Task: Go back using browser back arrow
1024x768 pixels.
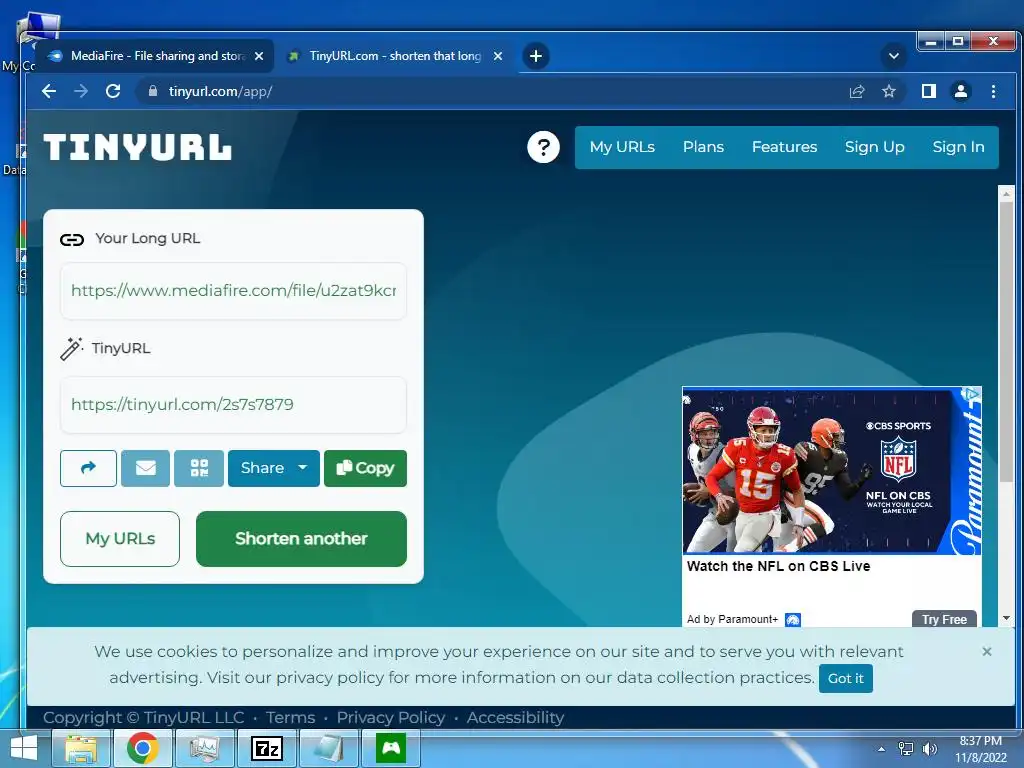Action: point(49,91)
